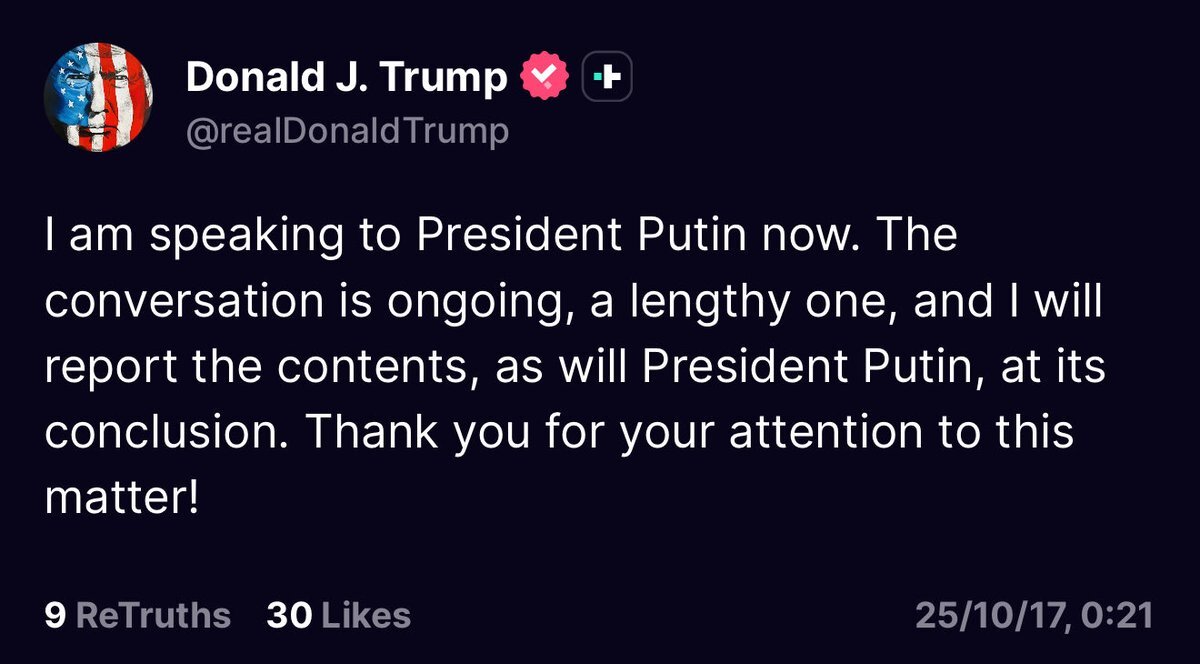The image size is (1200, 664).
Task: View the "30 Likes" list
Action: click(x=338, y=615)
